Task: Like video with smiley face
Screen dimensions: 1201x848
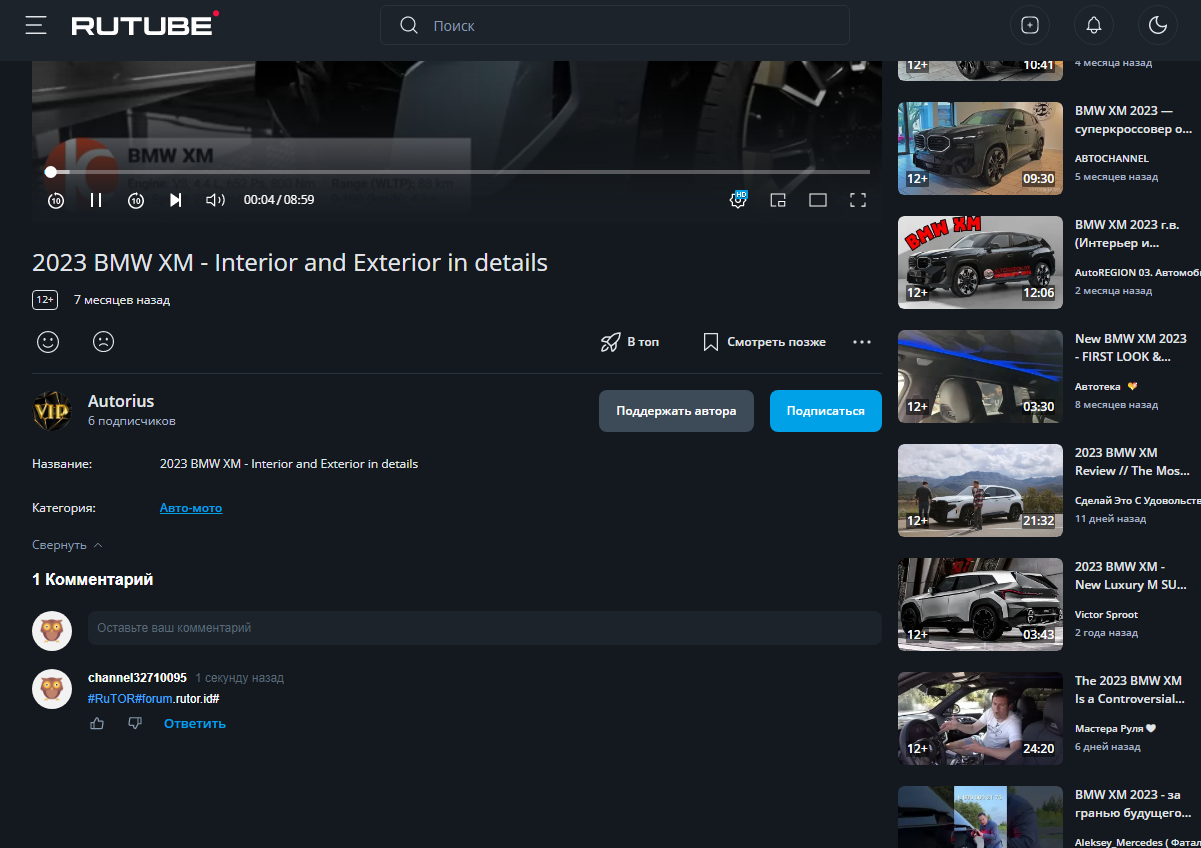Action: point(48,341)
